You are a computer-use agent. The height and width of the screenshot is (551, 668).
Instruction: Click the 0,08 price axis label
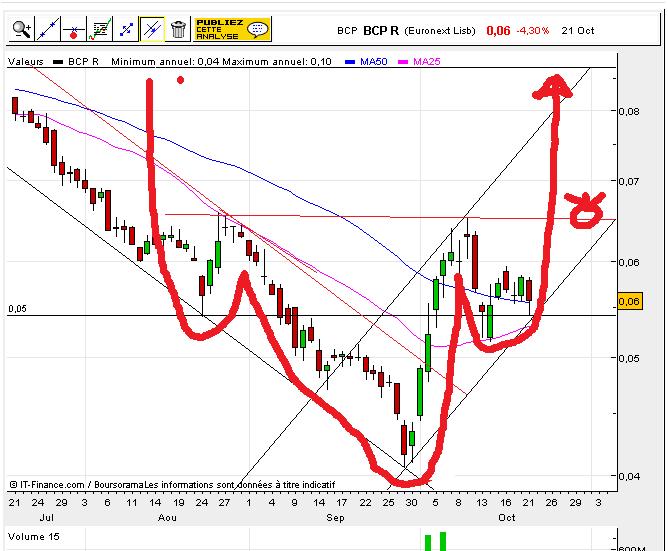click(629, 112)
